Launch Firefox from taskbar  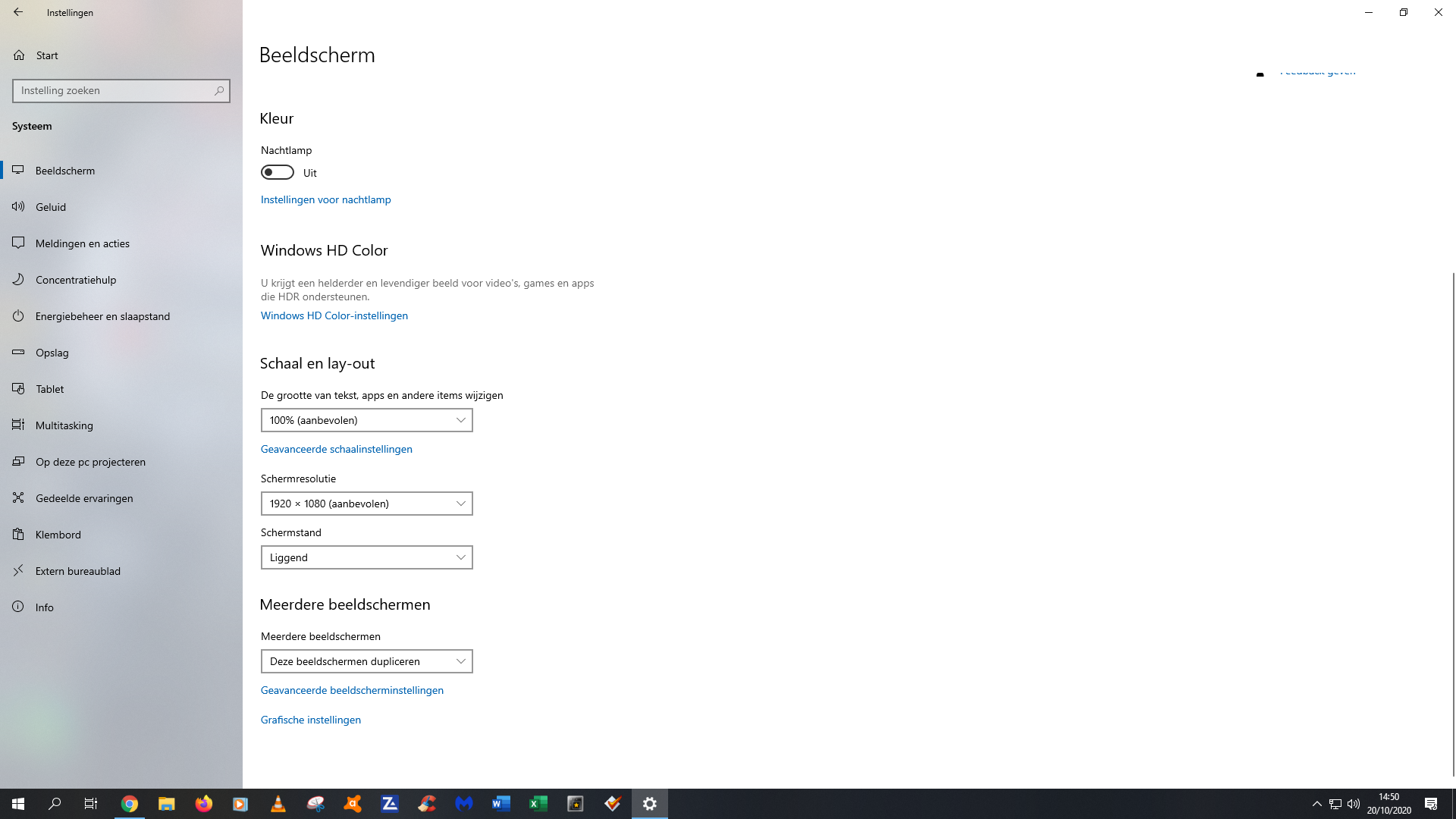[x=204, y=804]
